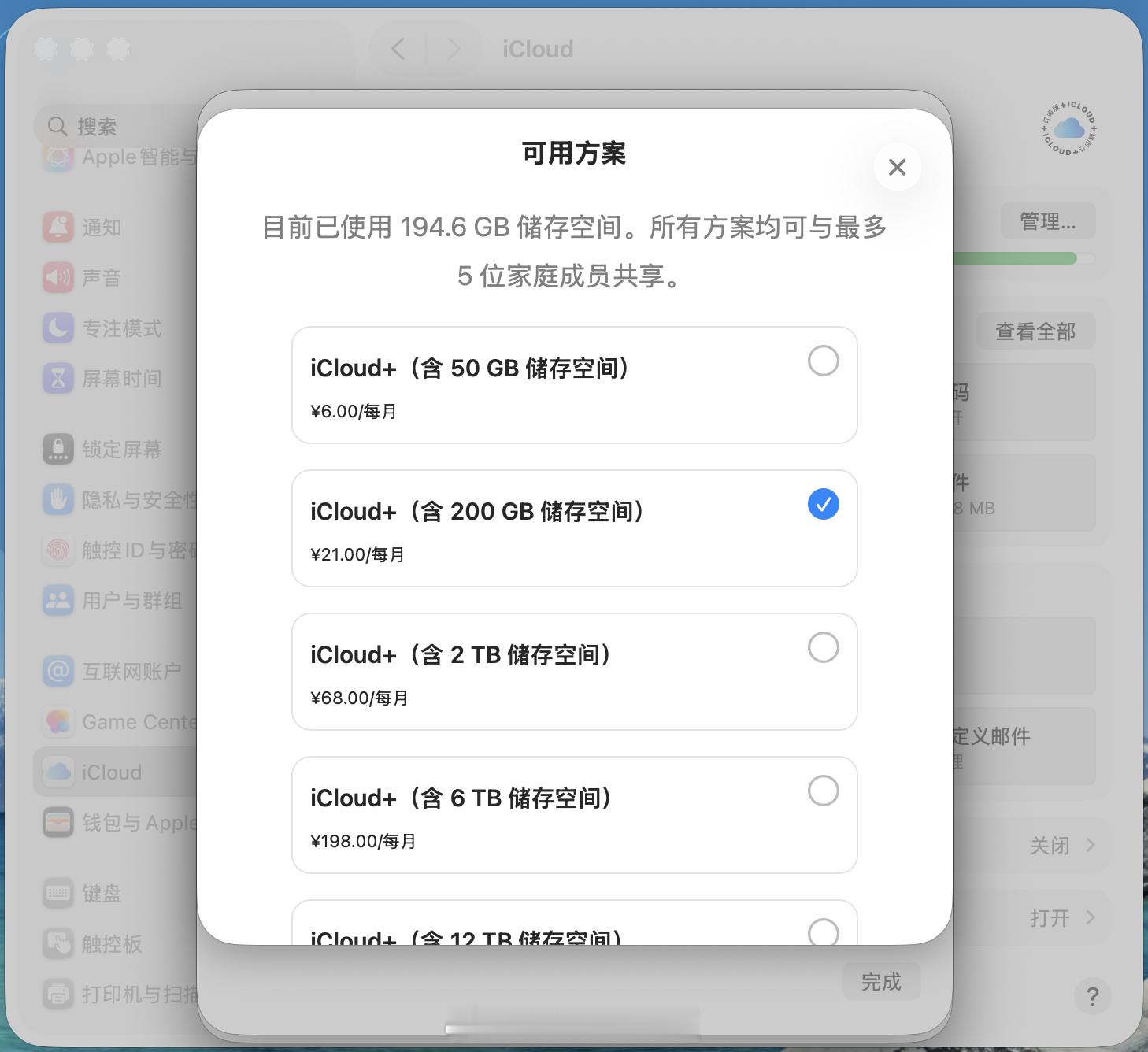The image size is (1148, 1052).
Task: Click the iCloud+ subscriber badge icon
Action: click(x=1069, y=128)
